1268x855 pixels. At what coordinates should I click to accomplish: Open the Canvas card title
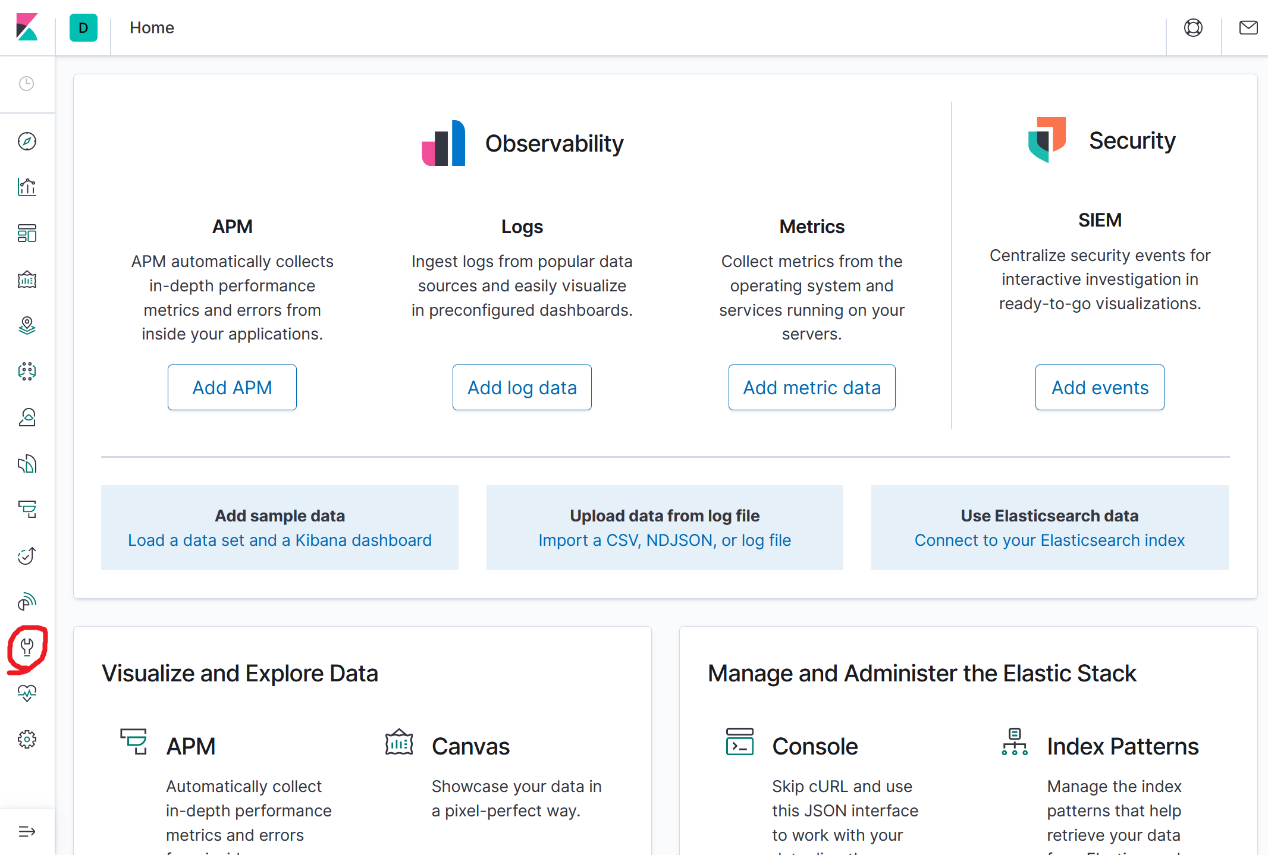click(471, 746)
